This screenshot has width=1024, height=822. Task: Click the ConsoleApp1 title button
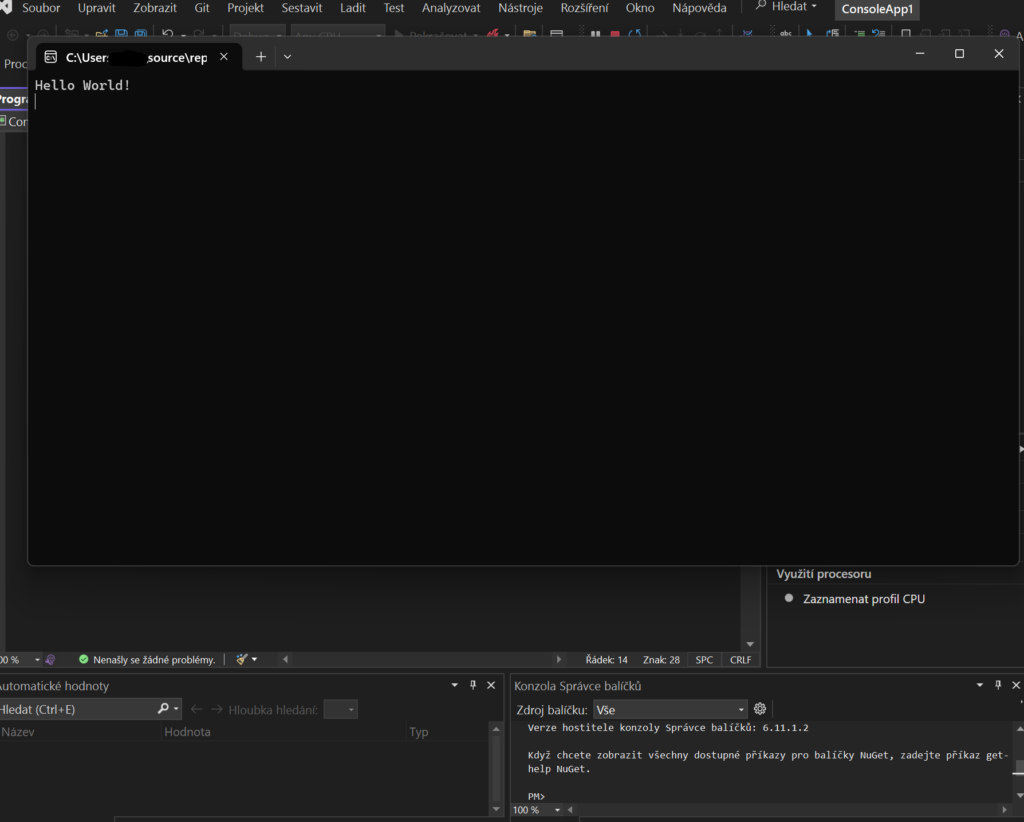click(876, 9)
